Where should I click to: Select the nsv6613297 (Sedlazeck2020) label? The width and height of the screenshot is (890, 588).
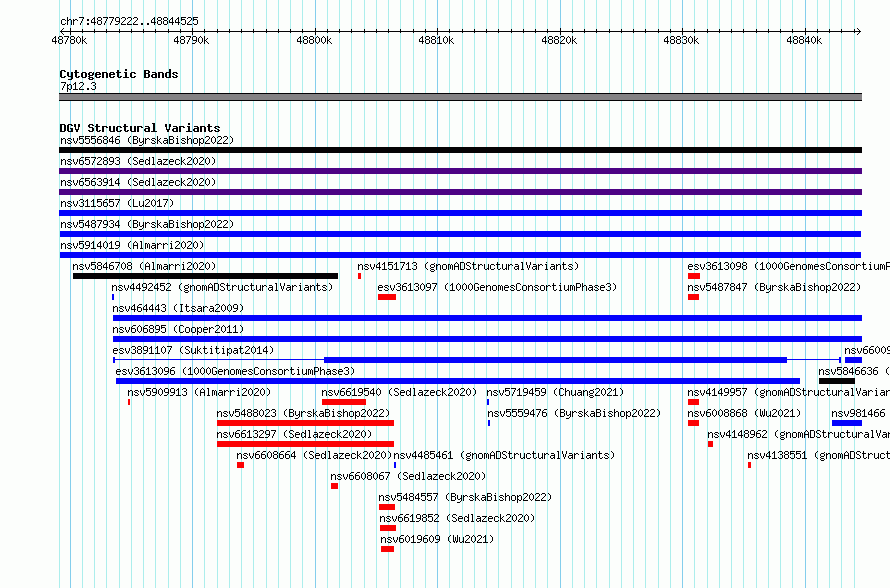coord(295,434)
